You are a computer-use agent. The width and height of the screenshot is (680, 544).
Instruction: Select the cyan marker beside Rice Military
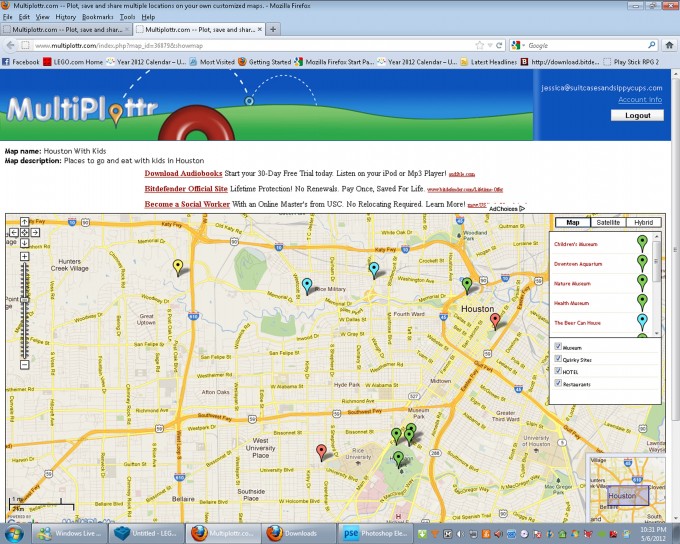point(307,286)
